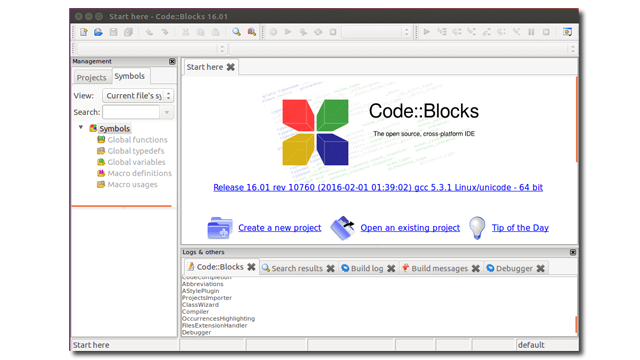Click the Save all files toolbar icon

coord(129,32)
